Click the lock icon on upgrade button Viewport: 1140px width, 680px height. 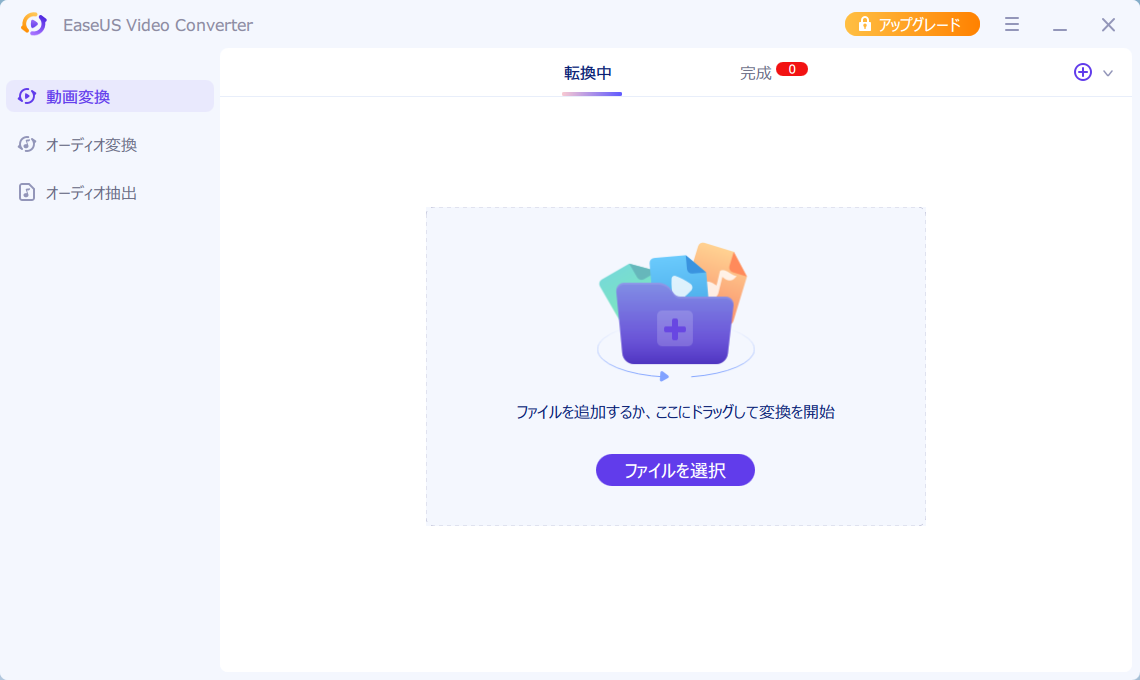[x=864, y=25]
